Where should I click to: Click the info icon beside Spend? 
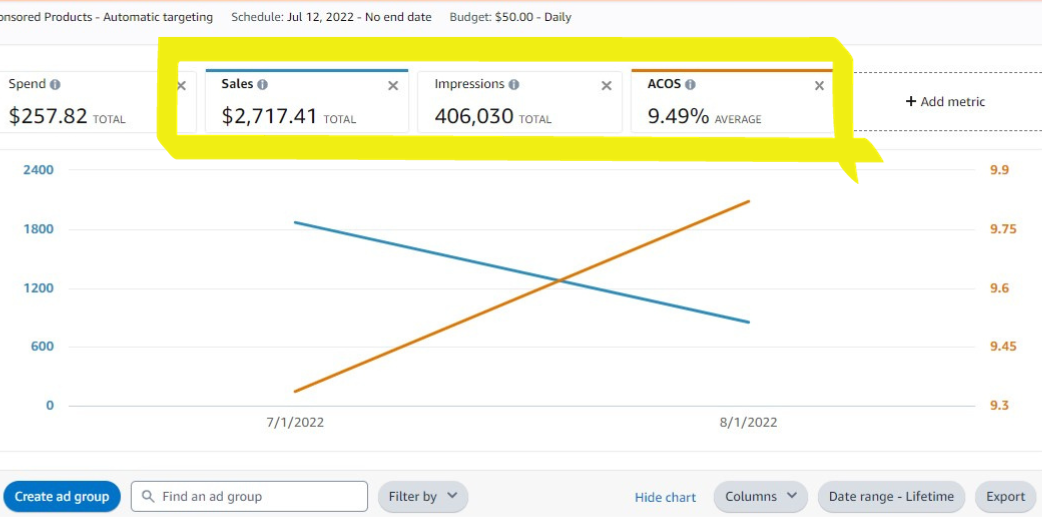pyautogui.click(x=55, y=85)
